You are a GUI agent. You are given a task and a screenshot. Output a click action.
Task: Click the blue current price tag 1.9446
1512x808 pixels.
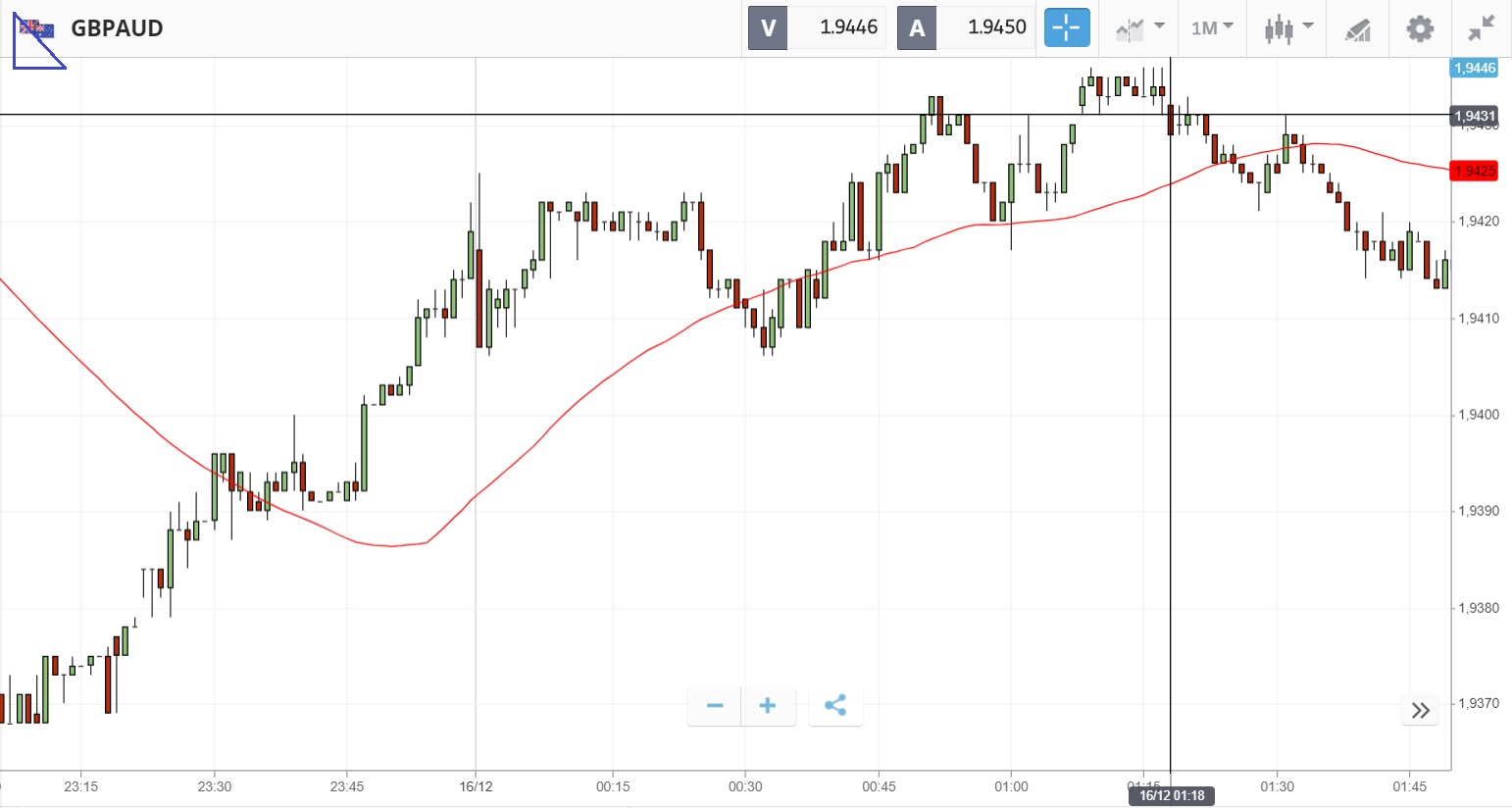click(1474, 68)
